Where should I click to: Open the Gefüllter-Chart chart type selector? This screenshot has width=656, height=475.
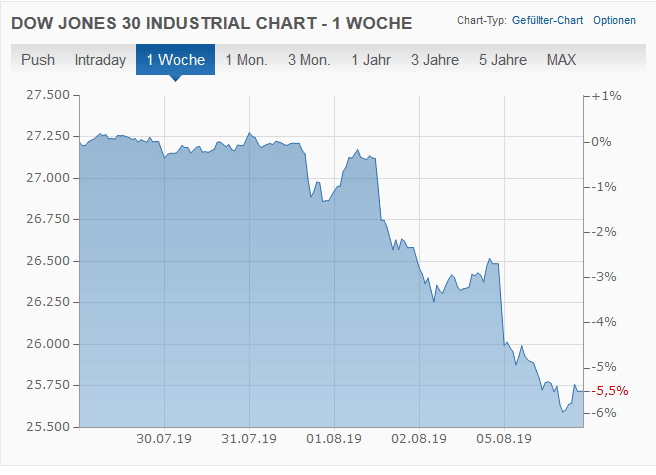point(548,20)
